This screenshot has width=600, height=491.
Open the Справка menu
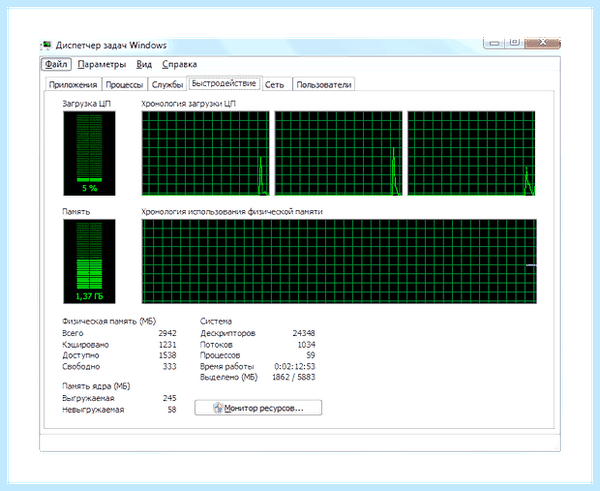(179, 64)
